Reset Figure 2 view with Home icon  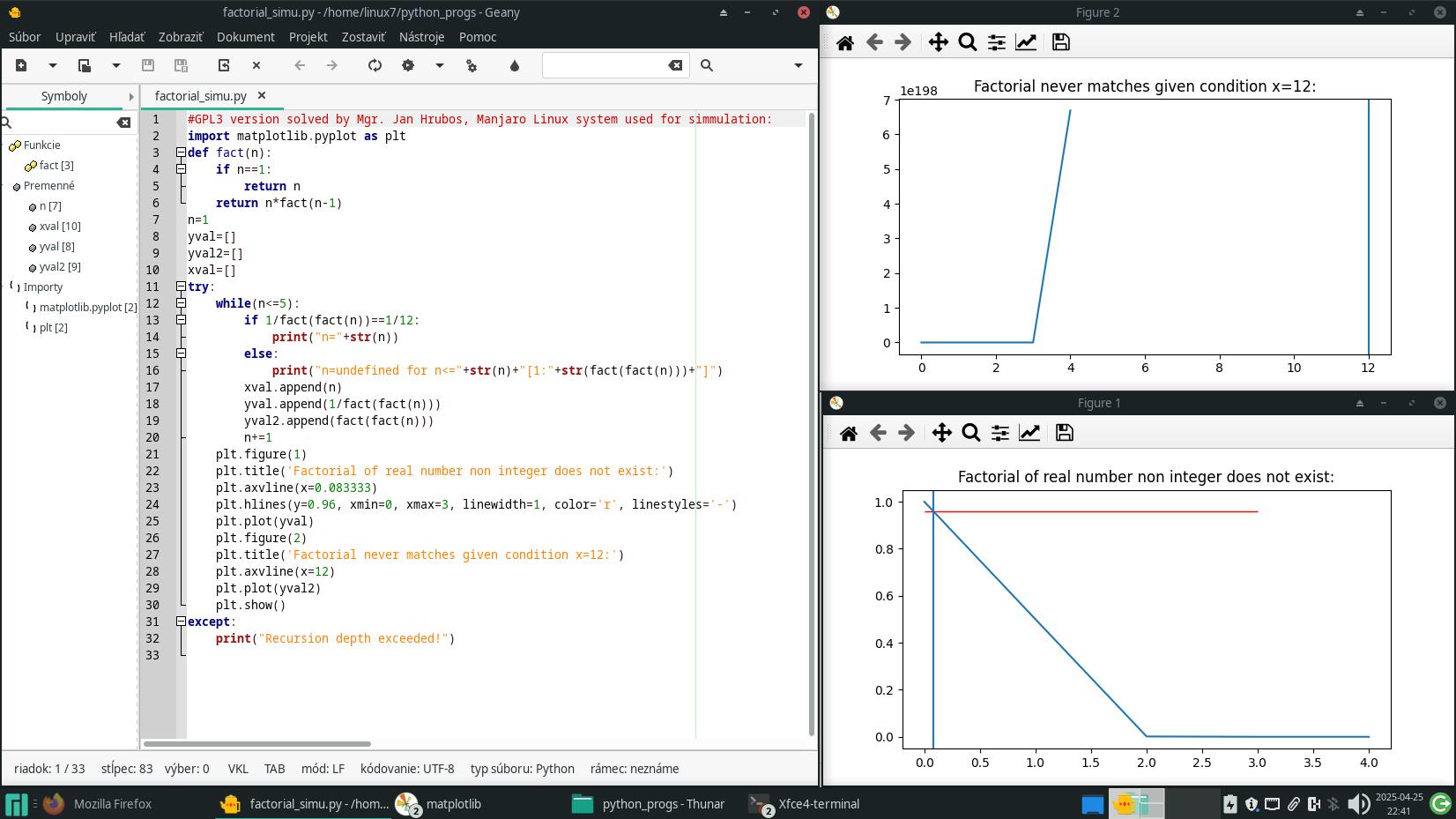(x=844, y=42)
